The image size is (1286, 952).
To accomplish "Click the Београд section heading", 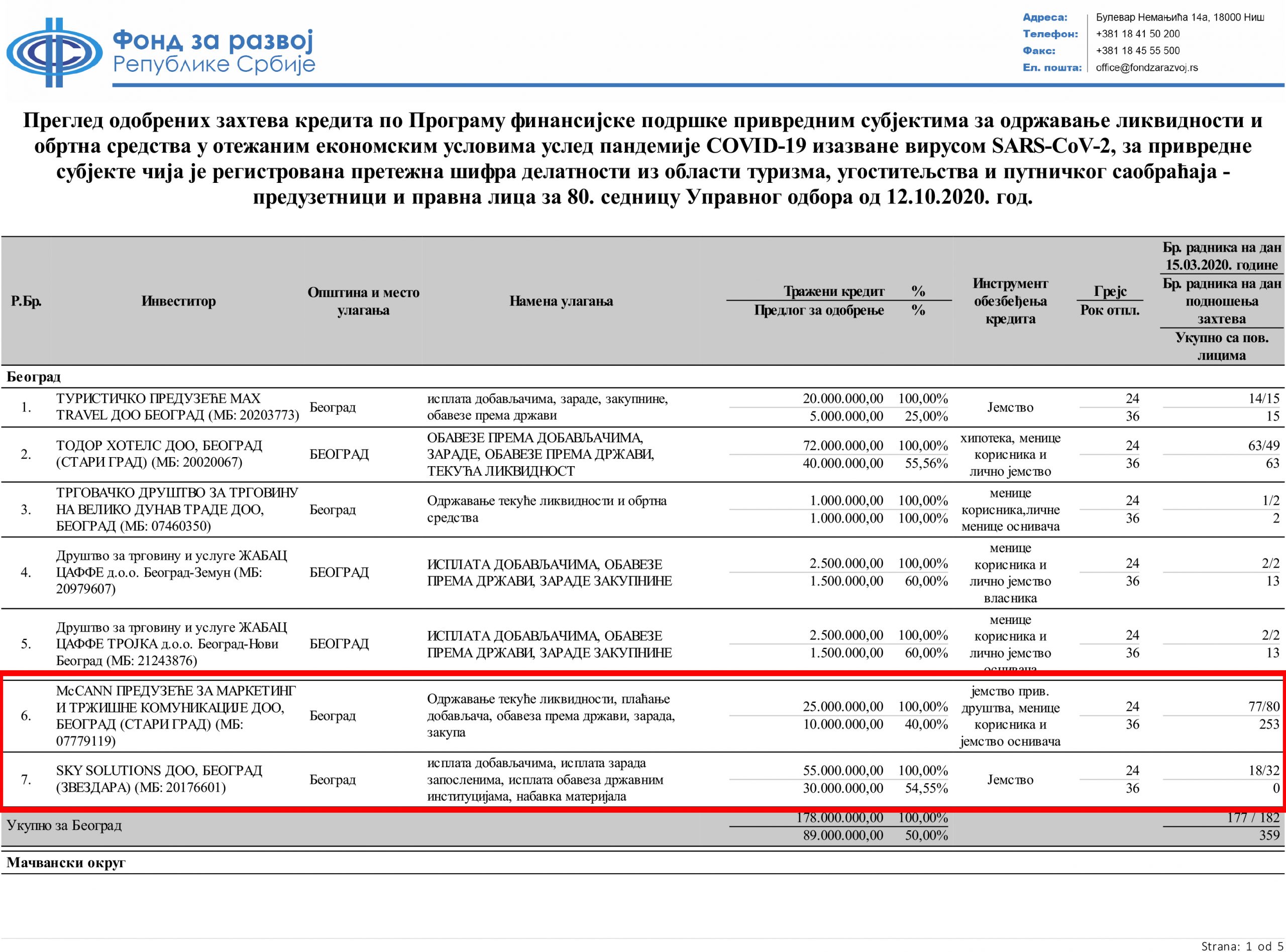I will 34,377.
